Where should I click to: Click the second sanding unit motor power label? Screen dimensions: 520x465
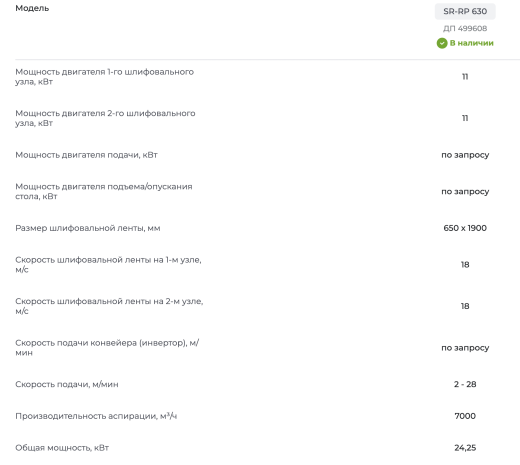click(105, 118)
